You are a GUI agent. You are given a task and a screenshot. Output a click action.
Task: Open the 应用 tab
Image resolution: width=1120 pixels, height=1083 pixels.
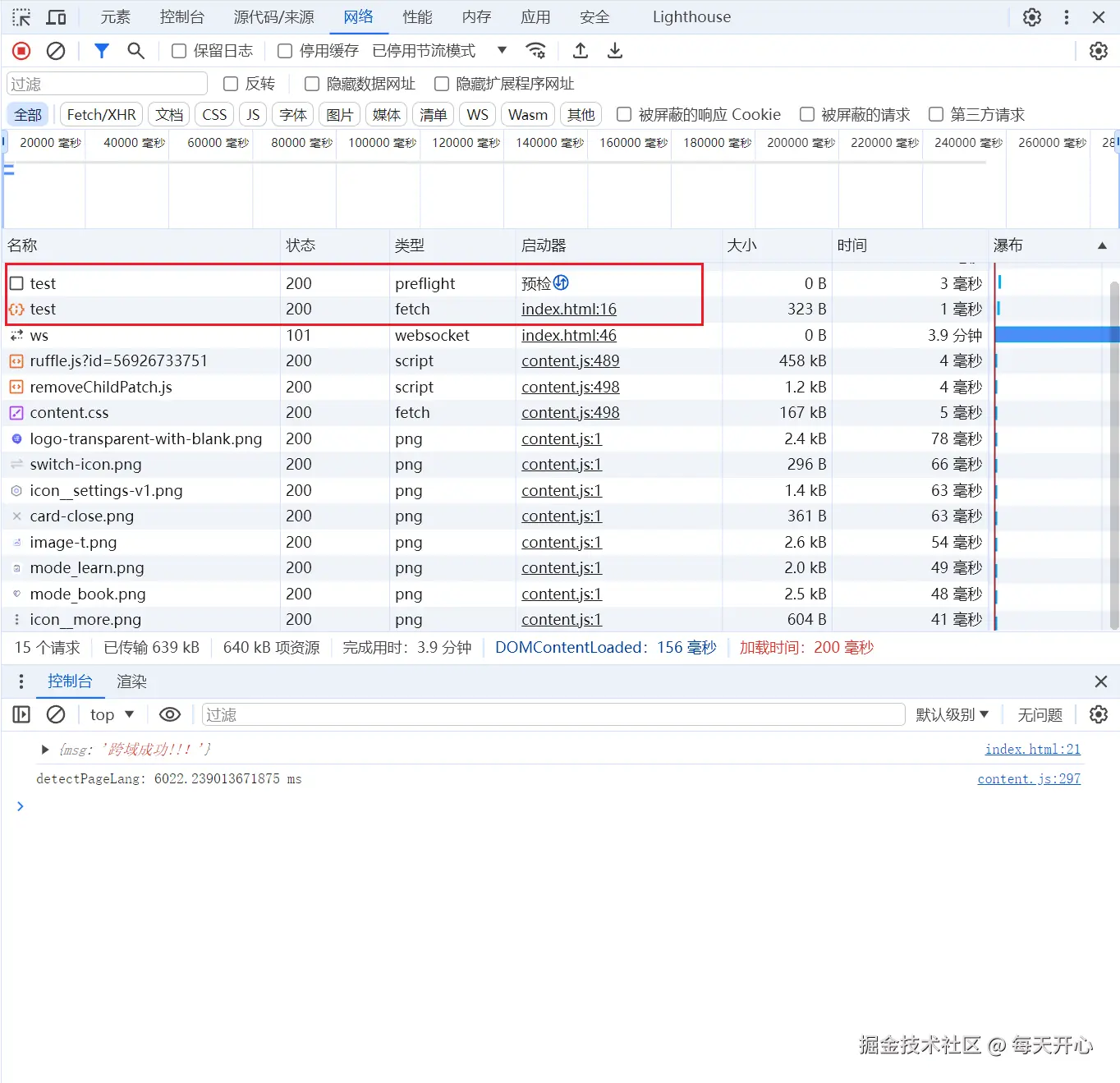(x=535, y=17)
